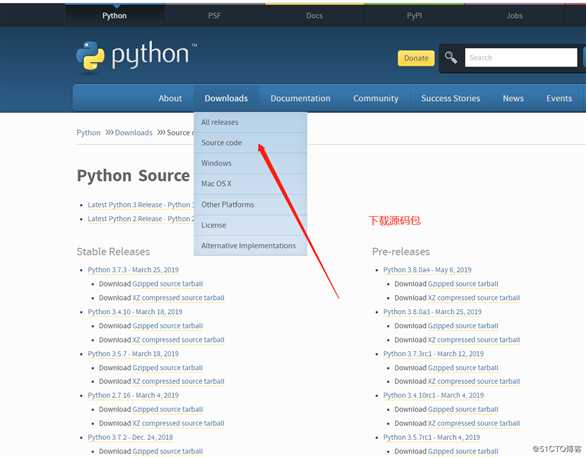Screen dimensions: 586x457
Task: Open Python 3.5.7 - March 18, 2019 release
Action: click(133, 353)
